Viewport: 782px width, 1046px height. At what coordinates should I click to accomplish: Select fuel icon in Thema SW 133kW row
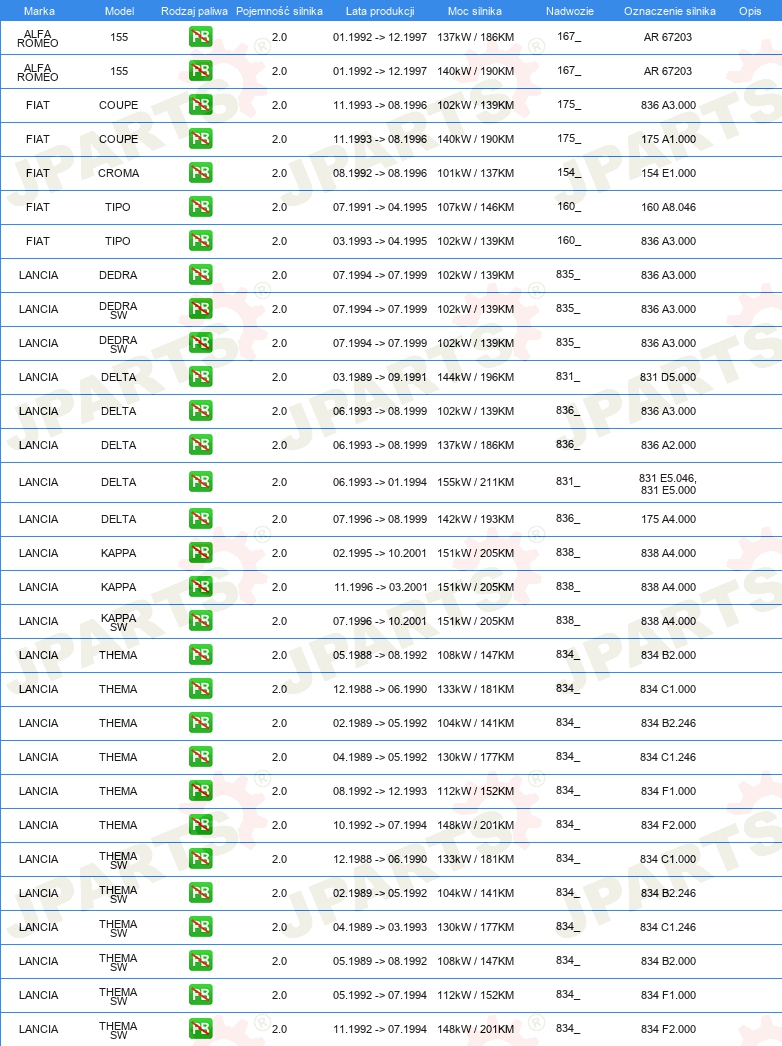coord(200,859)
